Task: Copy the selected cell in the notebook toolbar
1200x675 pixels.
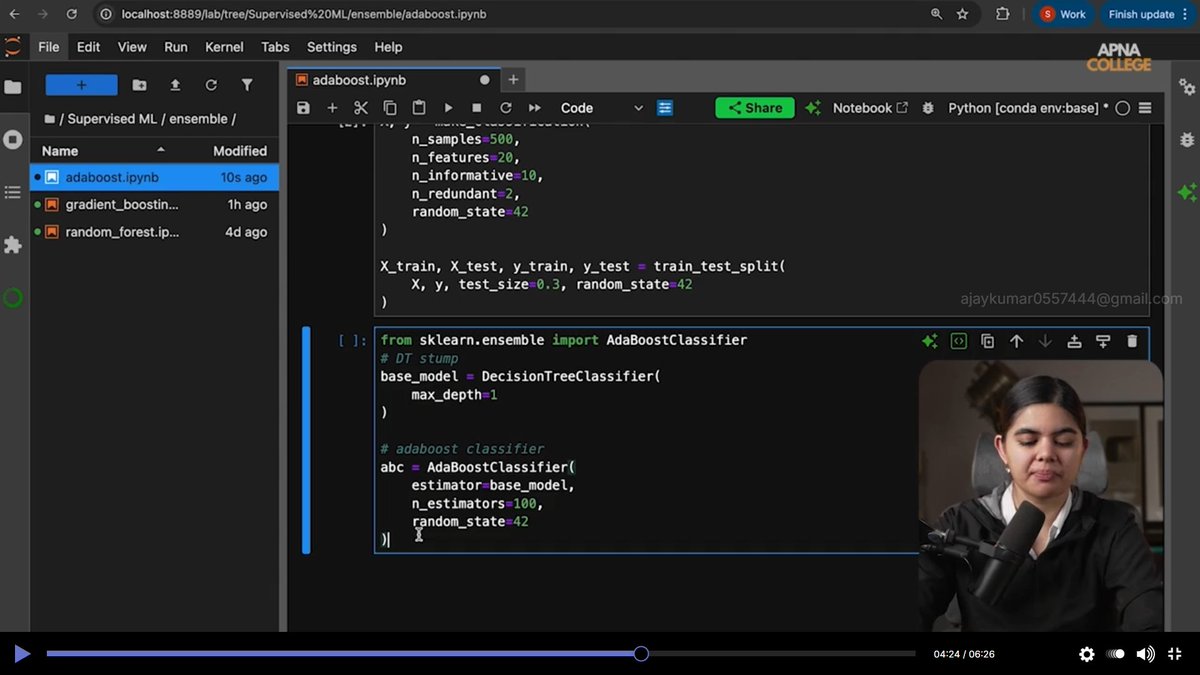Action: pyautogui.click(x=390, y=108)
